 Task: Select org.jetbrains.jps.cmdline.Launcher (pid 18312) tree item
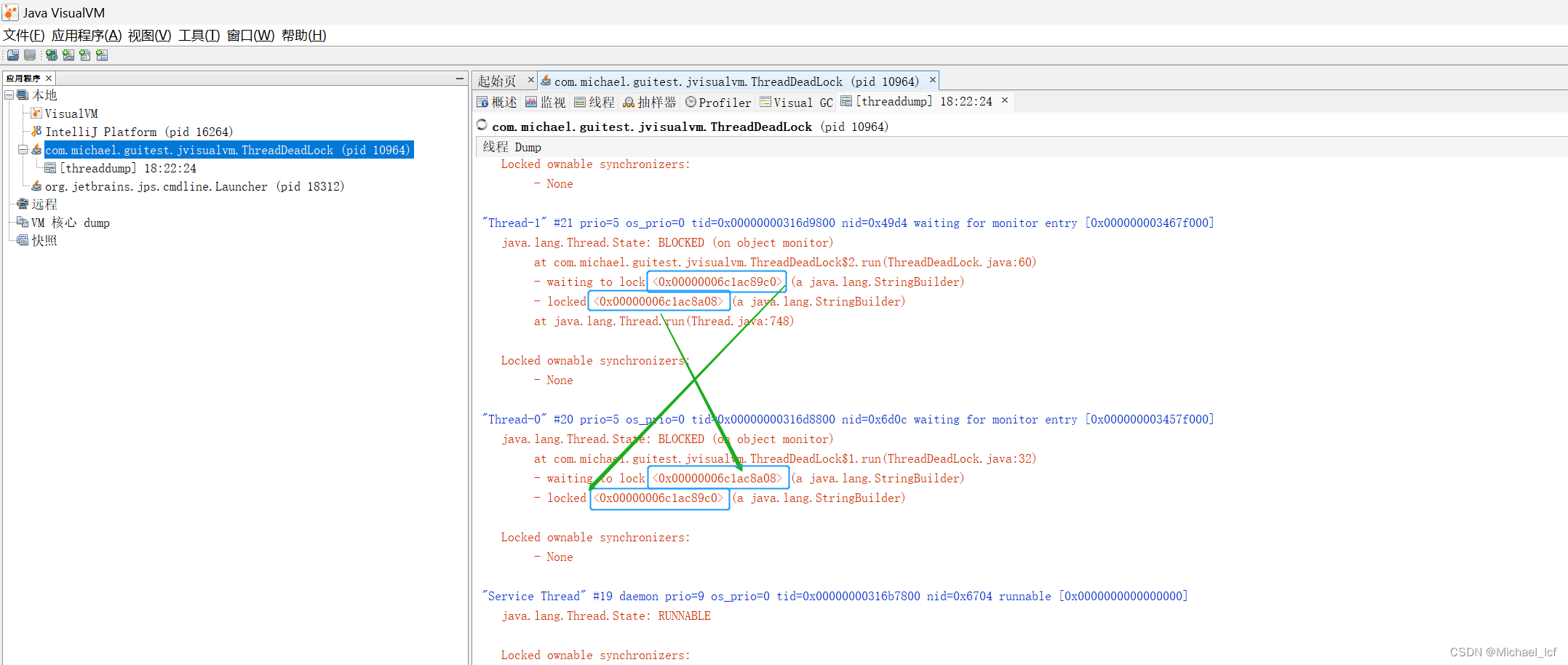click(x=195, y=186)
